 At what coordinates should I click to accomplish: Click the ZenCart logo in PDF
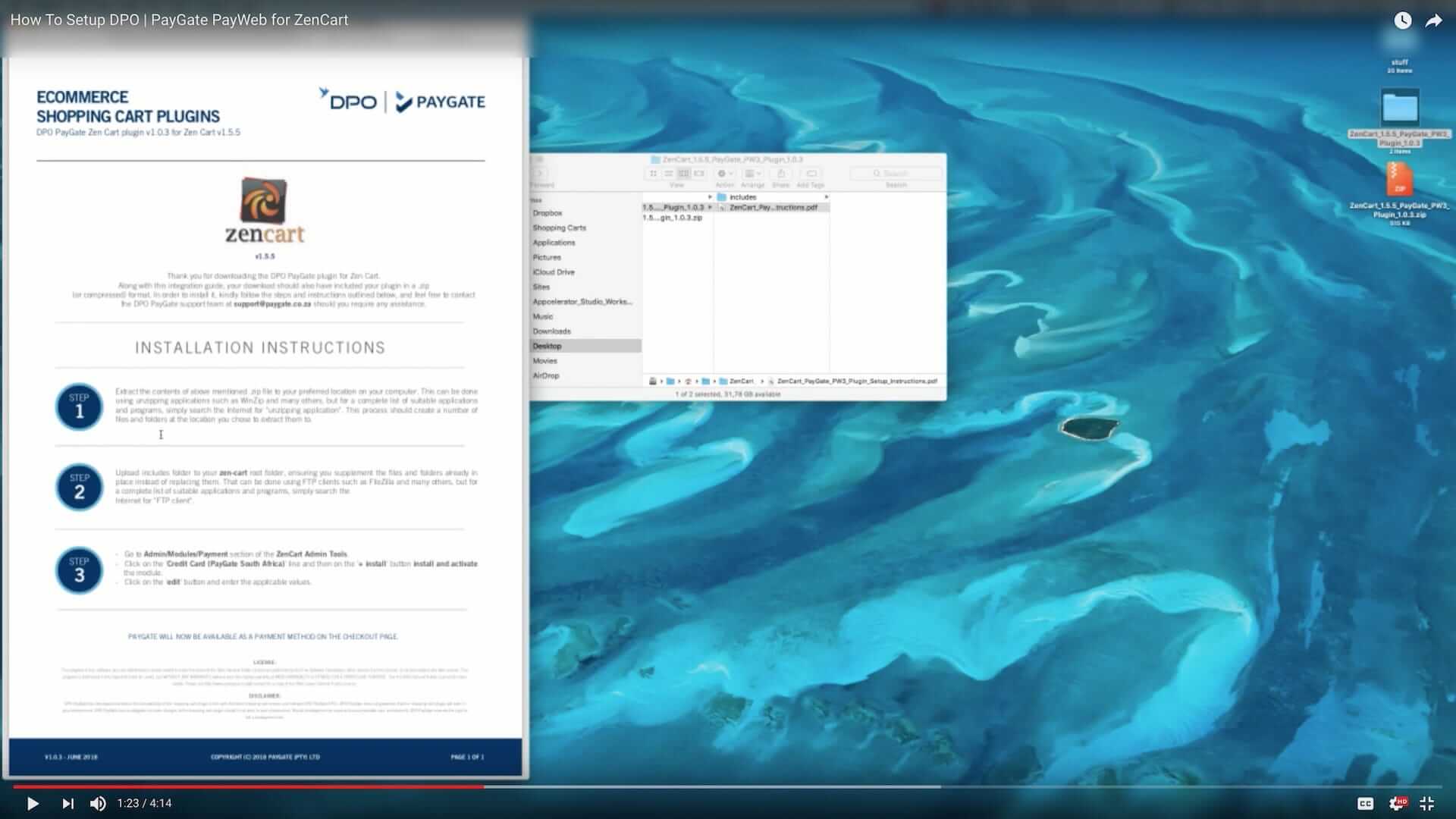(x=265, y=210)
